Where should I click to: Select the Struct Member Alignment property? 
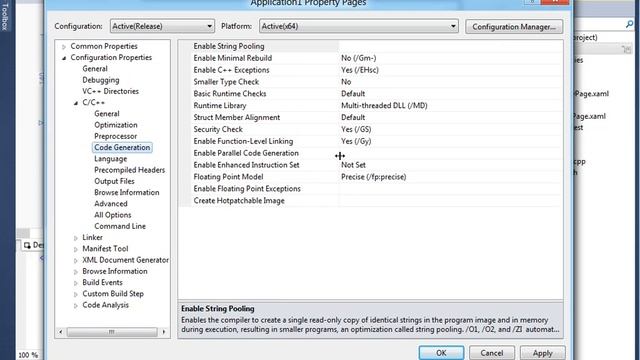pyautogui.click(x=236, y=117)
